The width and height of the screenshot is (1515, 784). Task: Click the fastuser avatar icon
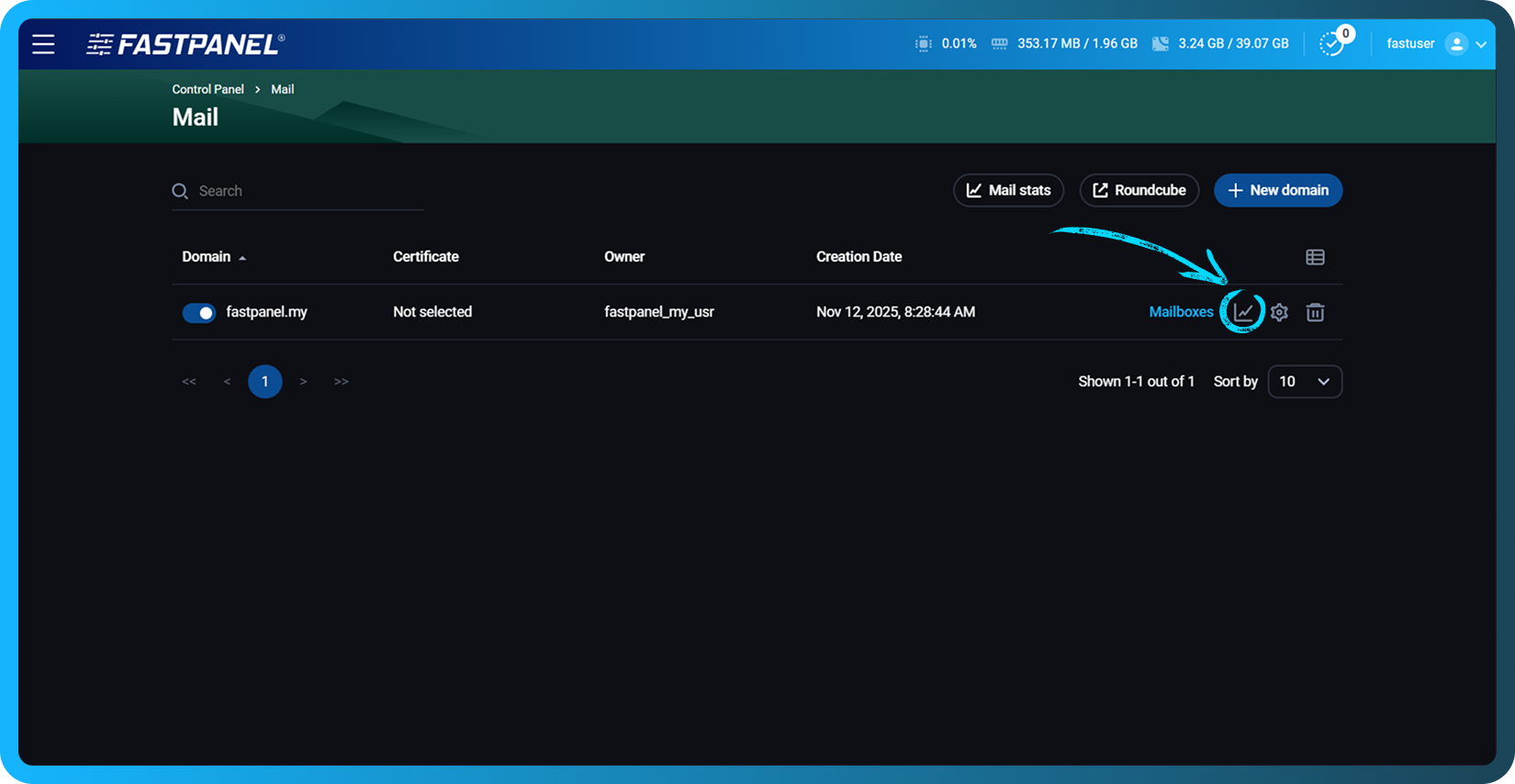coord(1455,44)
